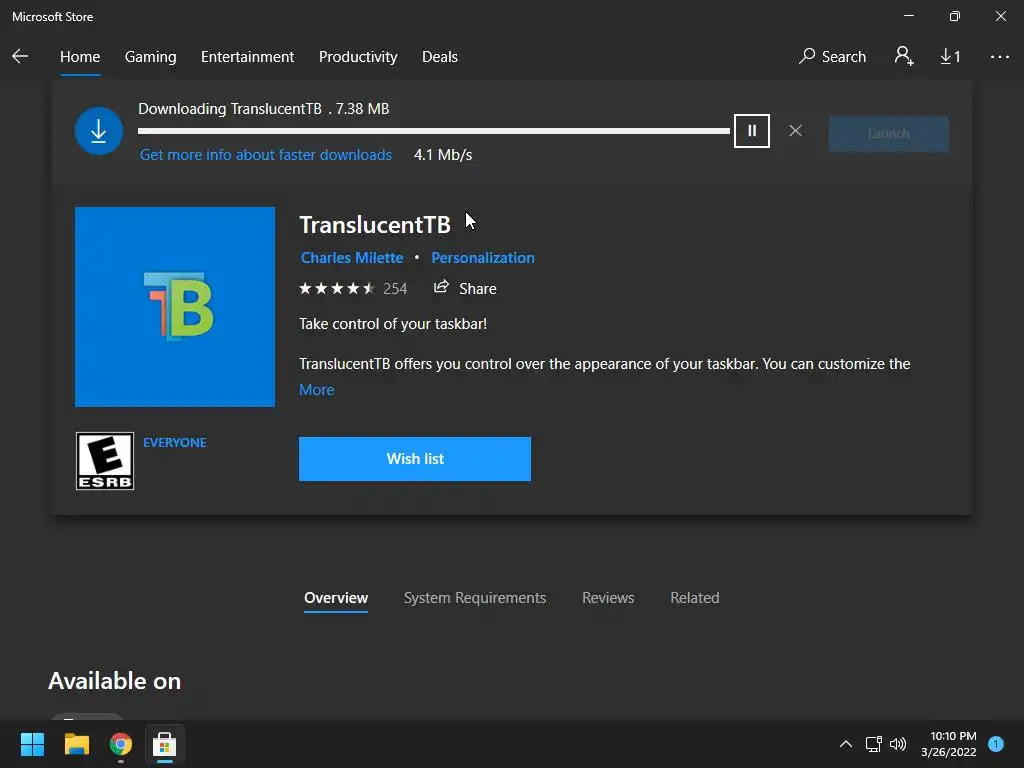Viewport: 1024px width, 768px height.
Task: Go back with the back arrow
Action: pos(20,56)
